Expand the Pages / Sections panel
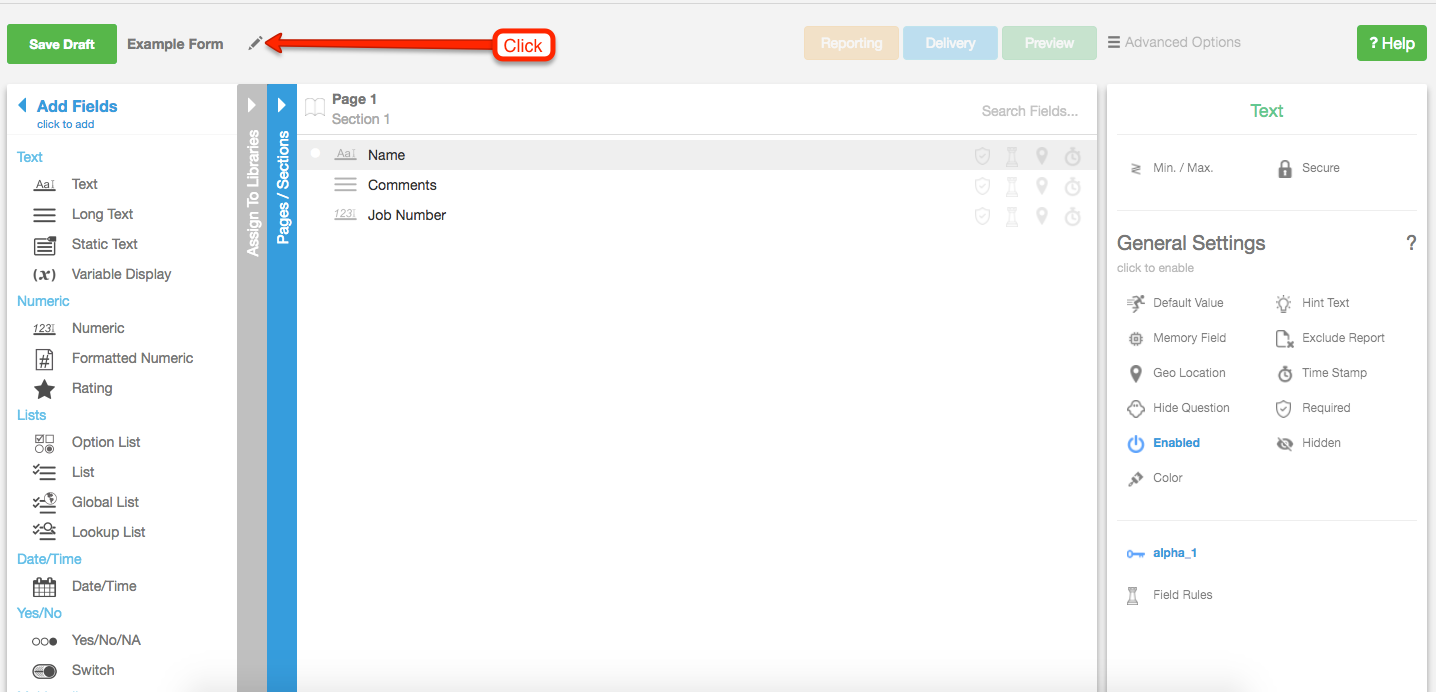 point(282,105)
